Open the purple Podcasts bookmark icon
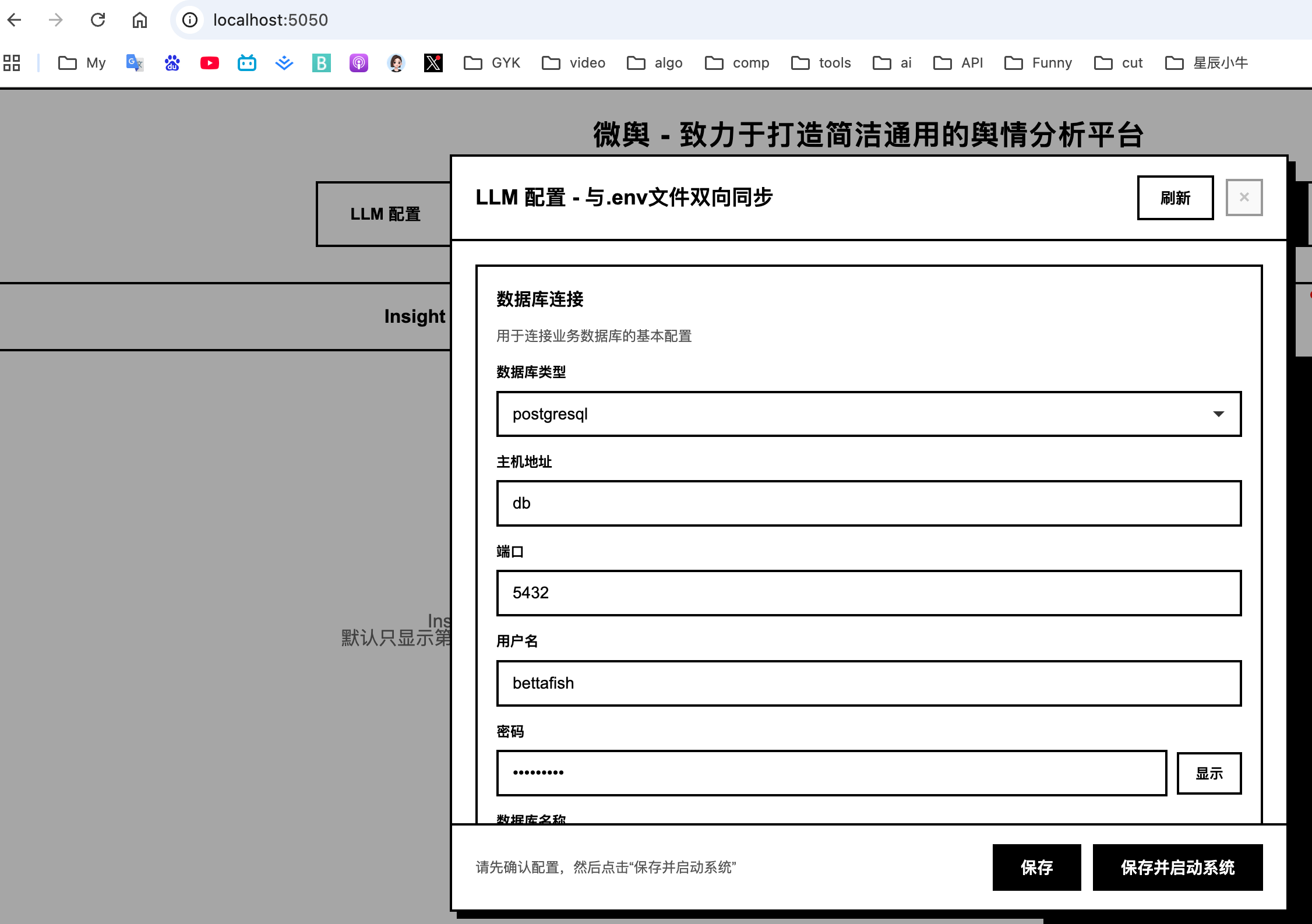This screenshot has width=1312, height=924. tap(359, 63)
